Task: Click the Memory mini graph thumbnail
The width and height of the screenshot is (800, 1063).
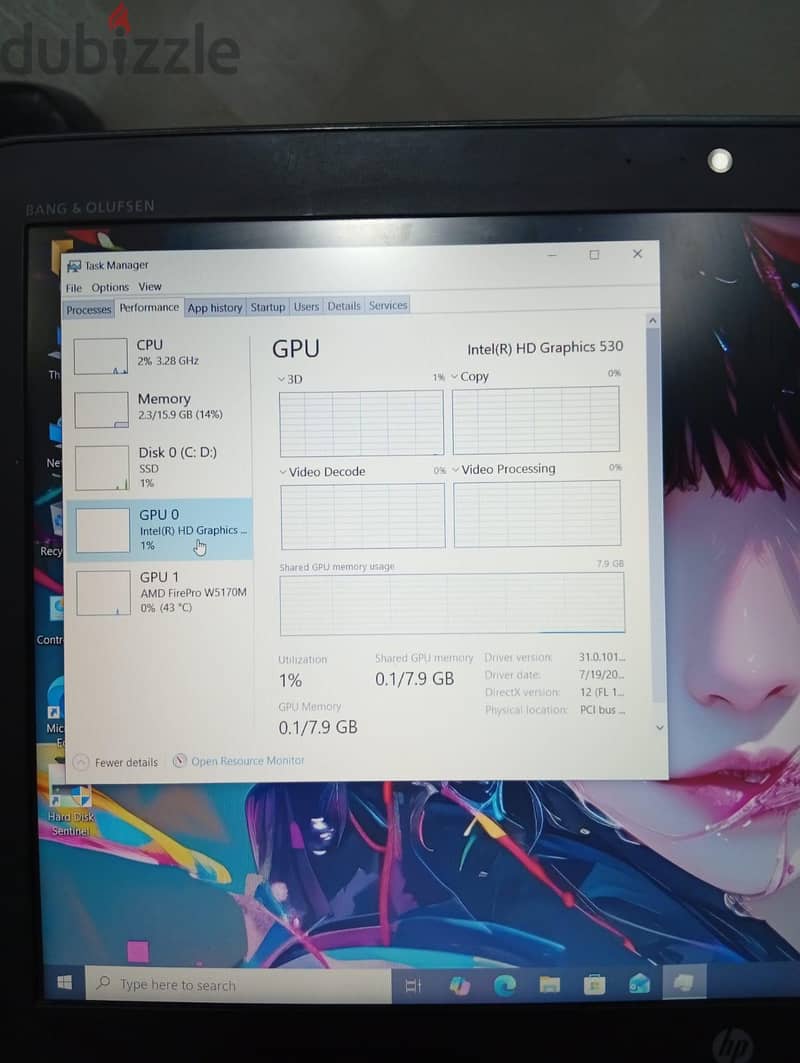Action: (101, 409)
